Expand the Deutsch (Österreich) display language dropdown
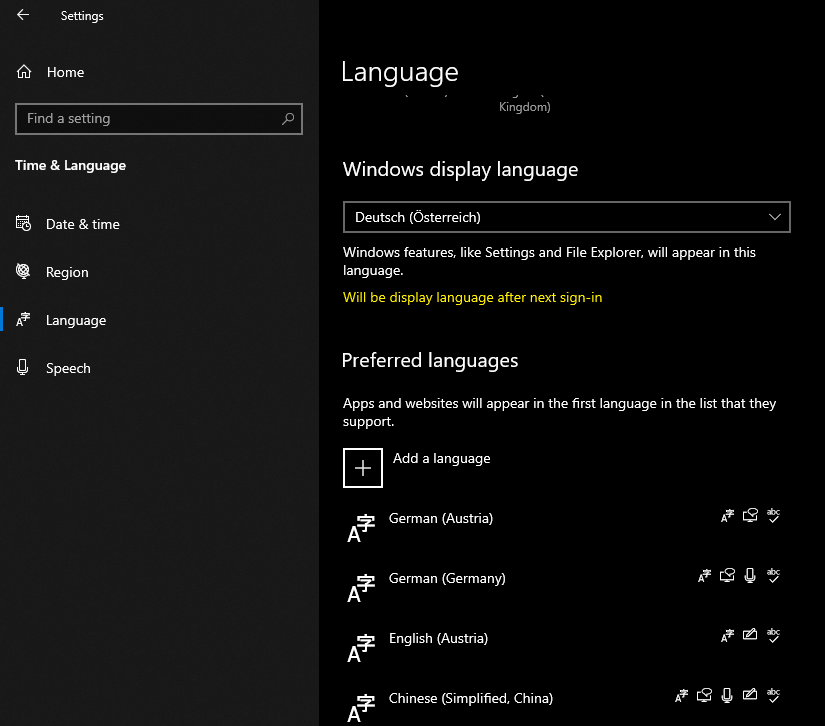The width and height of the screenshot is (825, 726). (x=567, y=217)
